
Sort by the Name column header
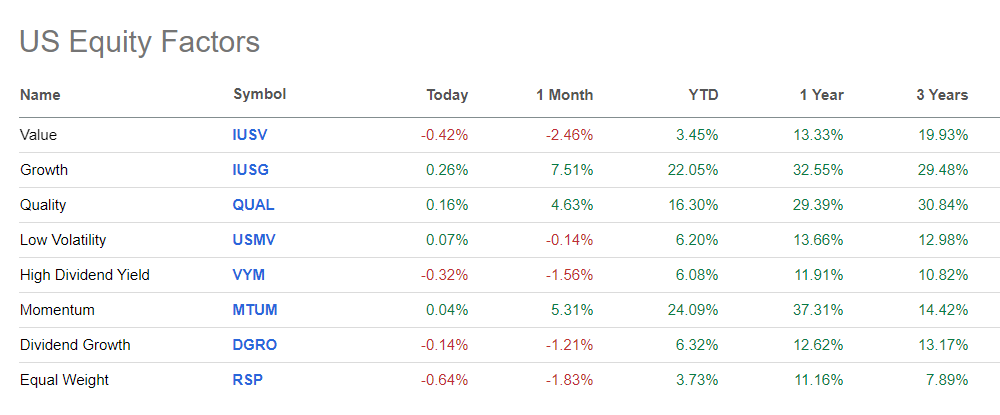pyautogui.click(x=40, y=95)
